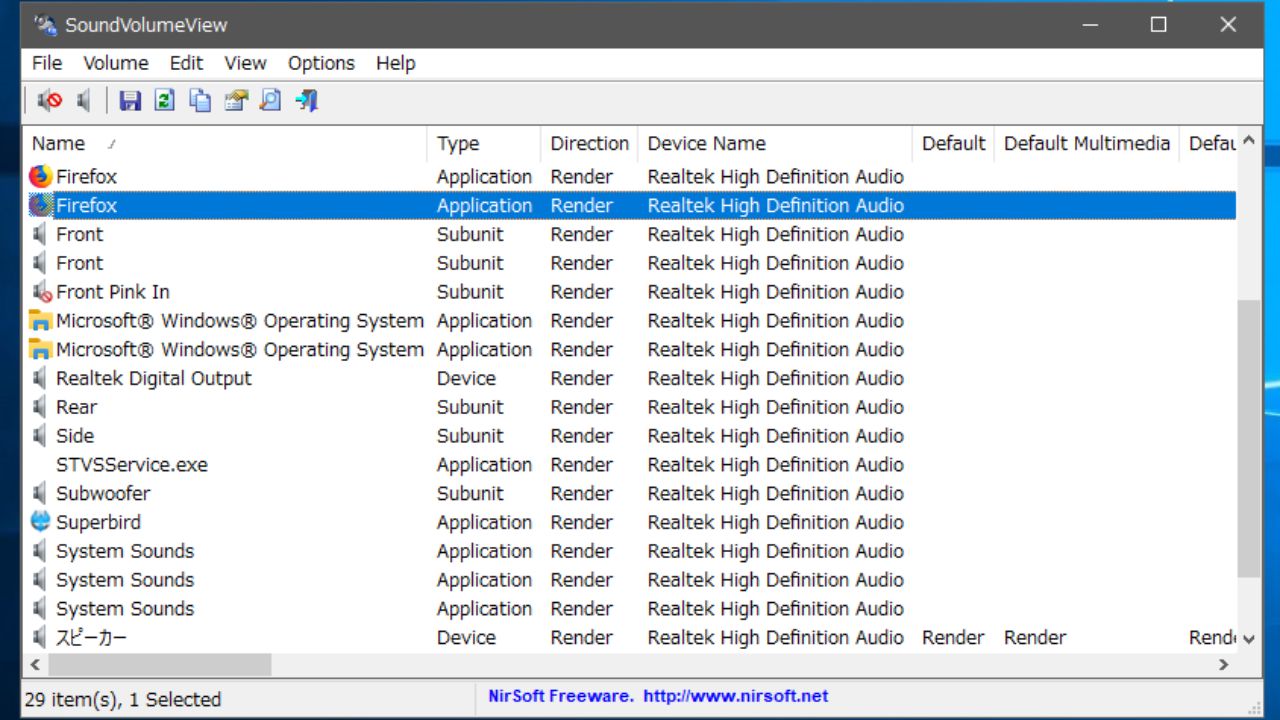This screenshot has width=1280, height=720.
Task: Open the Edit menu
Action: (x=186, y=63)
